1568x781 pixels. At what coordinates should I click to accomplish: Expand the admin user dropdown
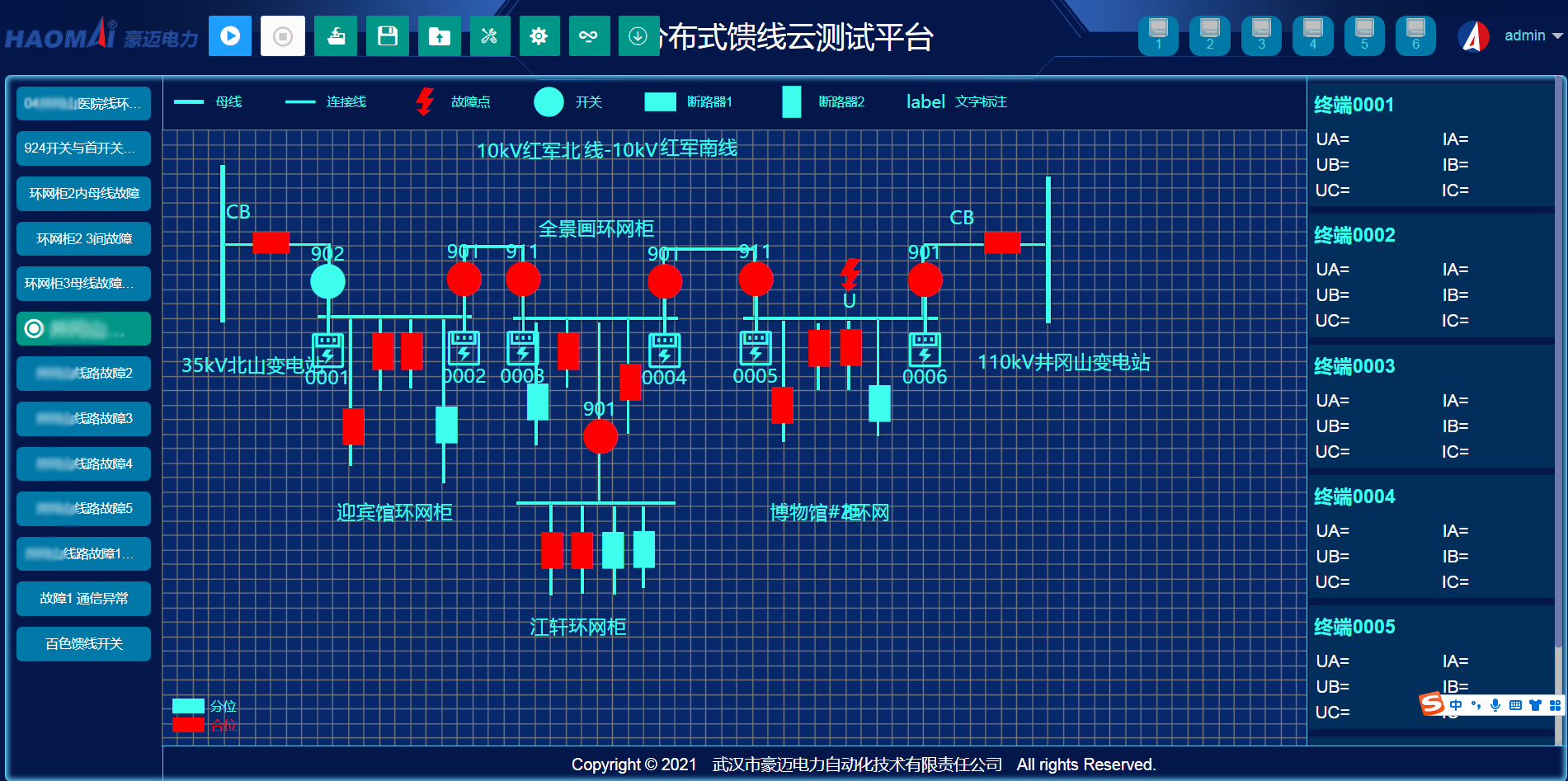pyautogui.click(x=1533, y=35)
